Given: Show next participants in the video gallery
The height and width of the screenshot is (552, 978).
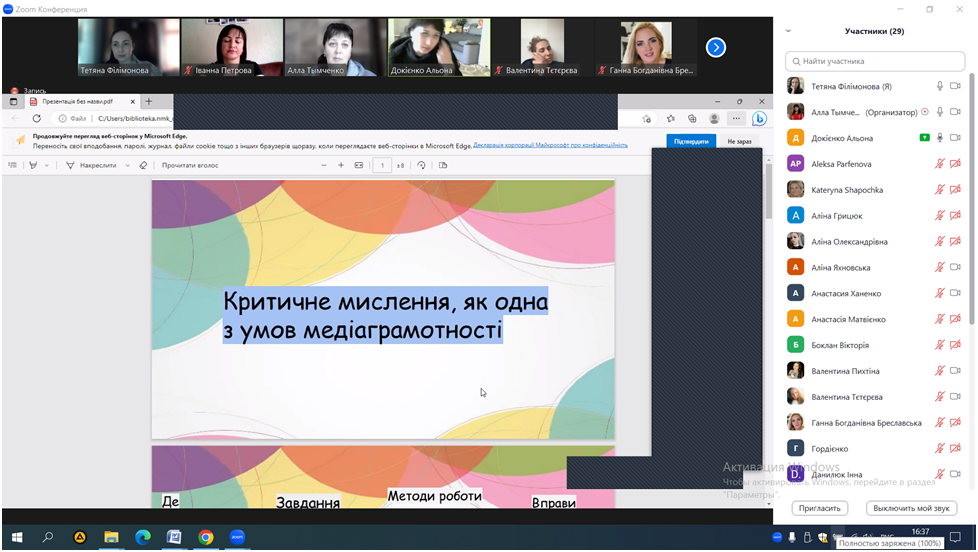Looking at the screenshot, I should [715, 47].
